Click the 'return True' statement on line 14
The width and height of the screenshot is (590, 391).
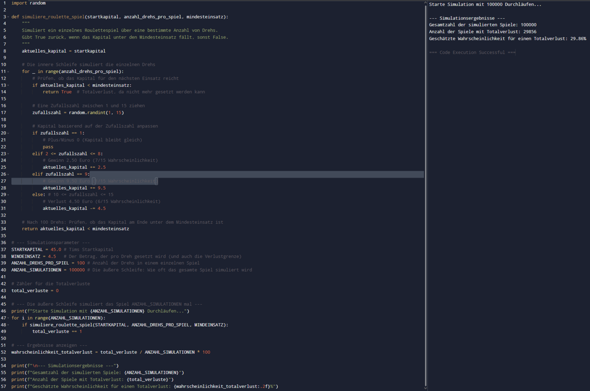point(57,92)
